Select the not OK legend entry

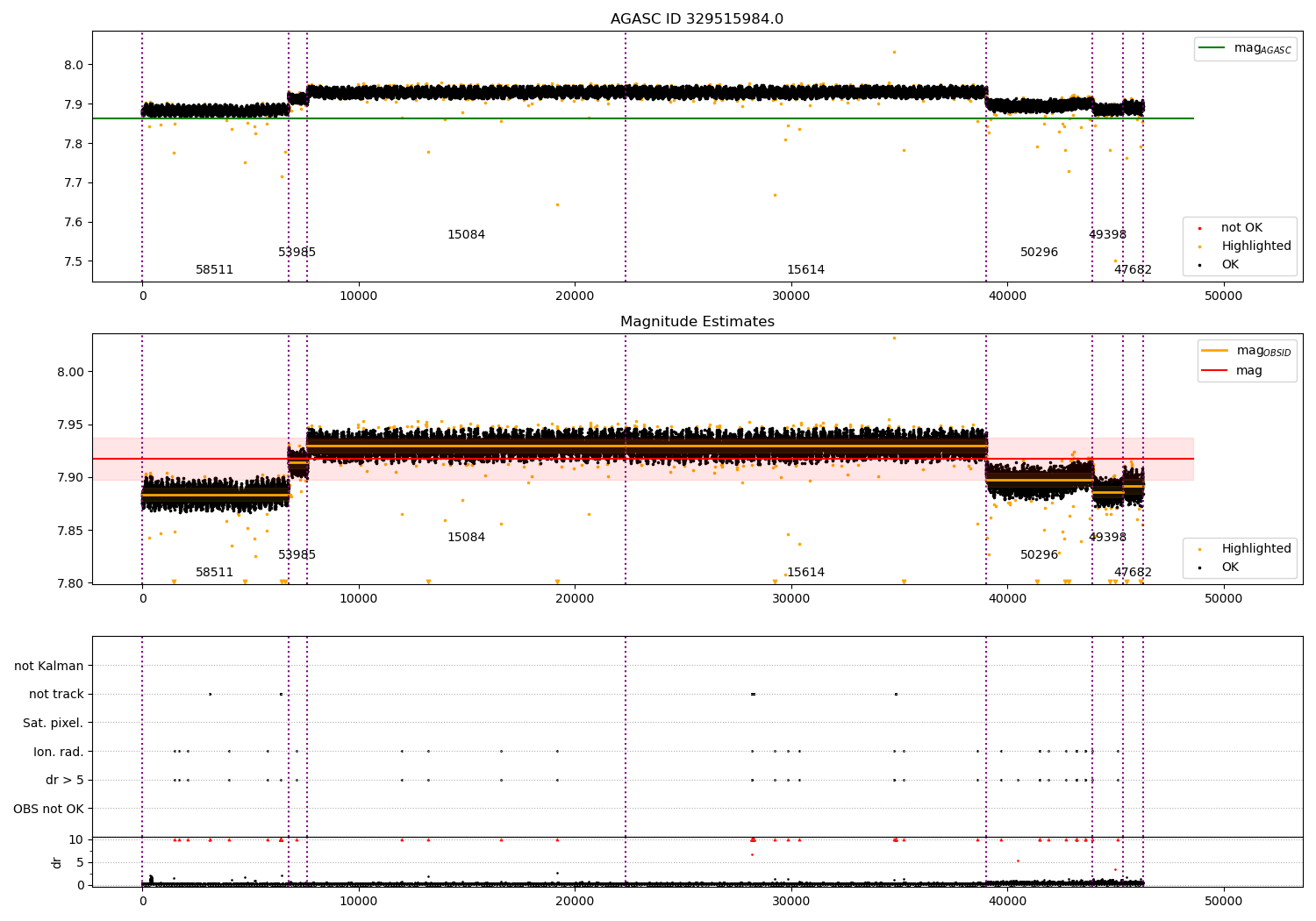[x=1232, y=227]
